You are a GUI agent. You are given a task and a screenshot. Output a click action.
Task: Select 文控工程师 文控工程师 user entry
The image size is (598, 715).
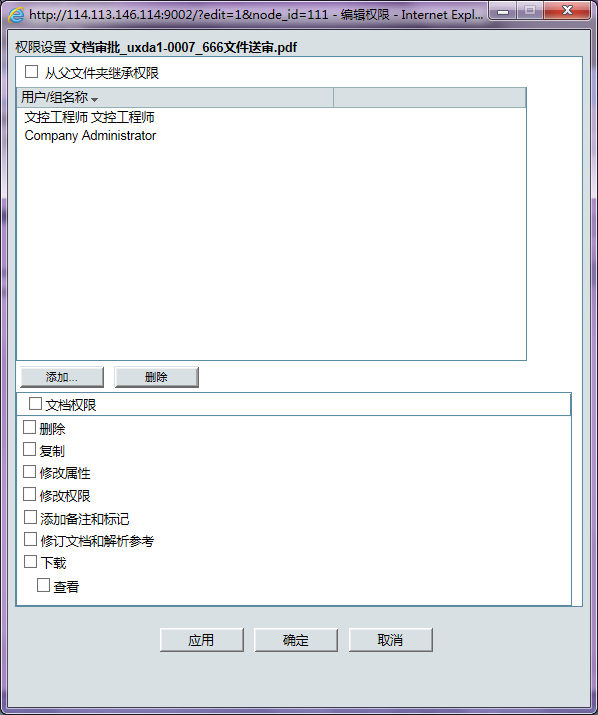89,117
